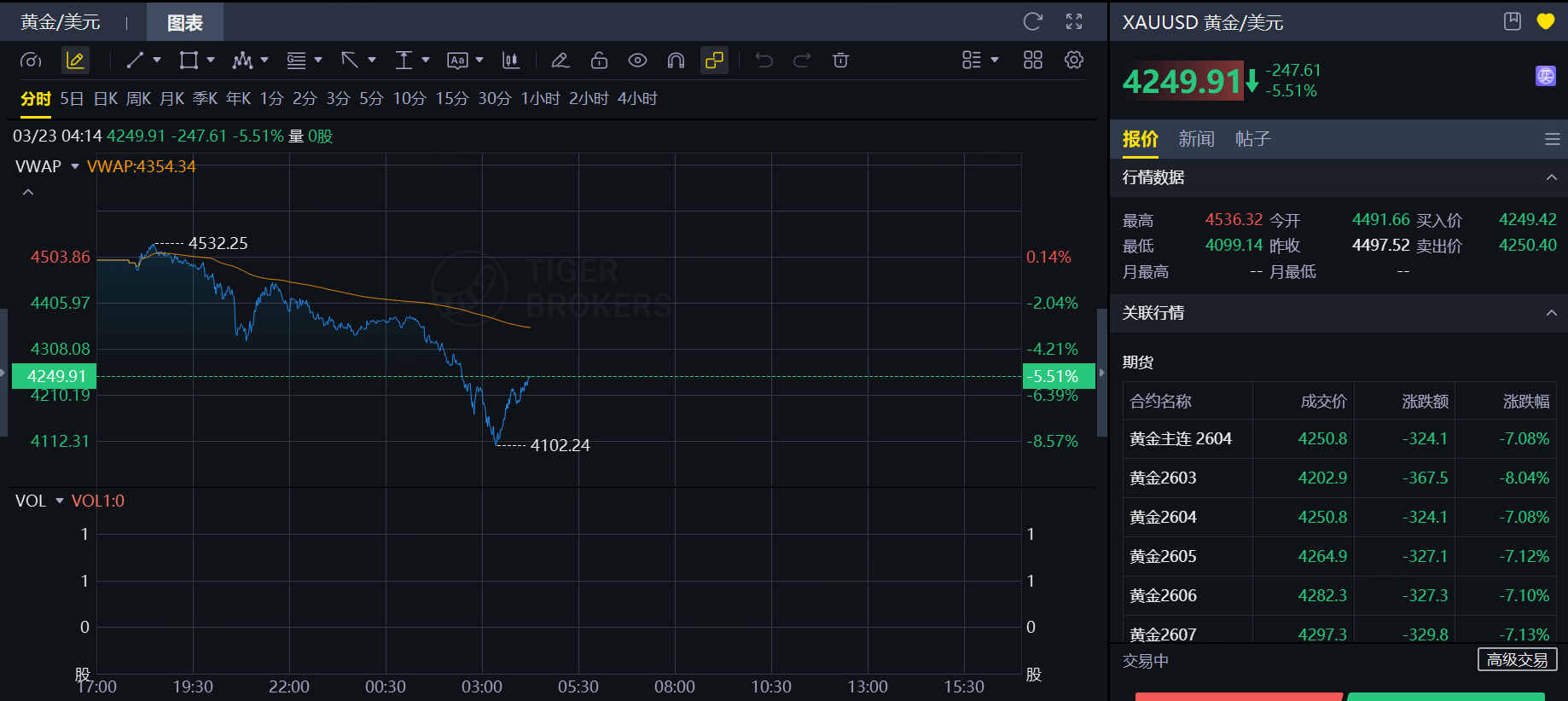Toggle the yellow heart favorite for XAUUSD
1568x701 pixels.
coord(1545,22)
